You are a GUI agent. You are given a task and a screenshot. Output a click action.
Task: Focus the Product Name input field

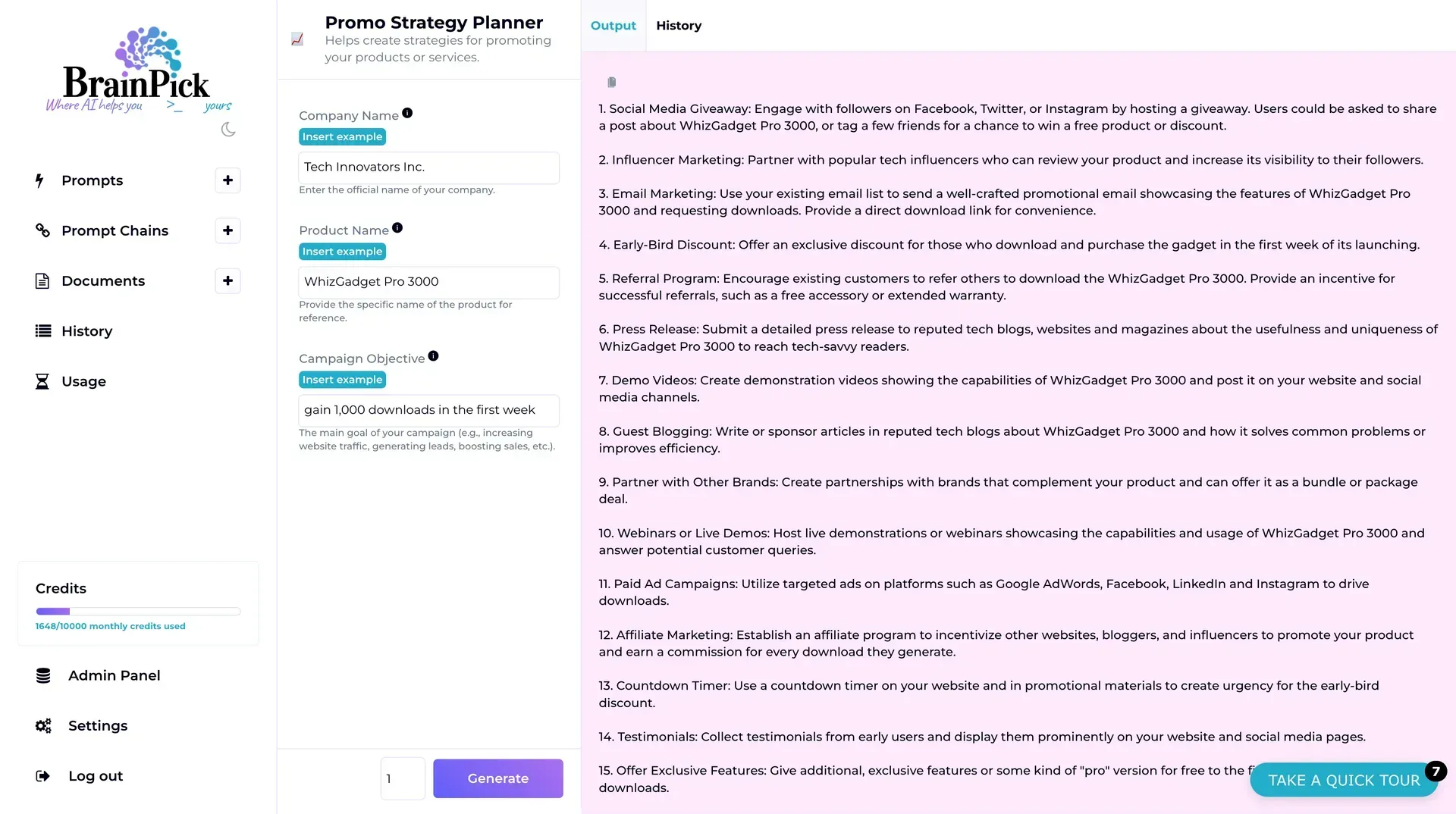coord(429,282)
